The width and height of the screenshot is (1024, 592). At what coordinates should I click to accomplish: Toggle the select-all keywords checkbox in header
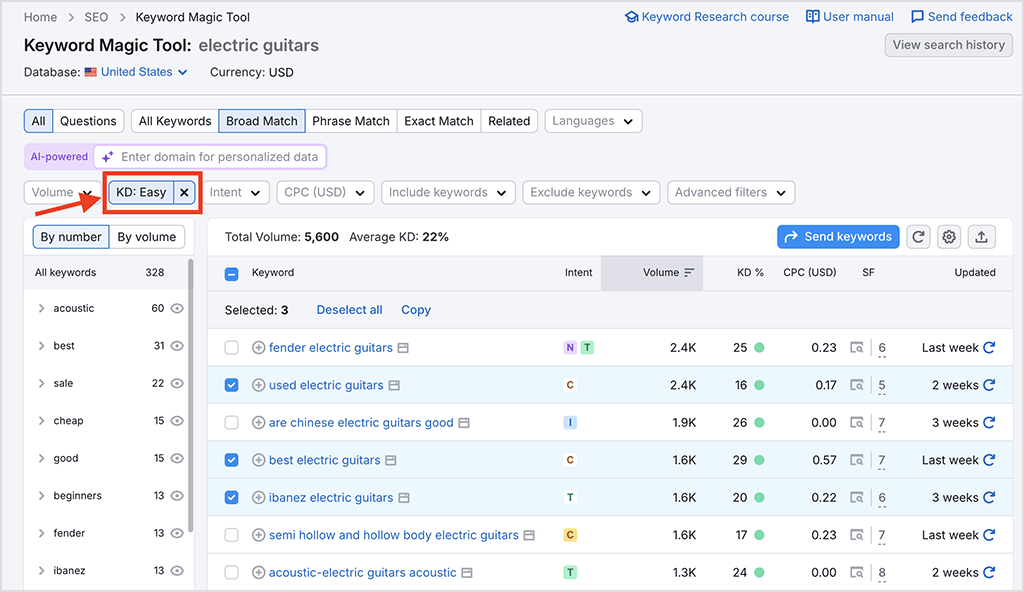pos(231,274)
